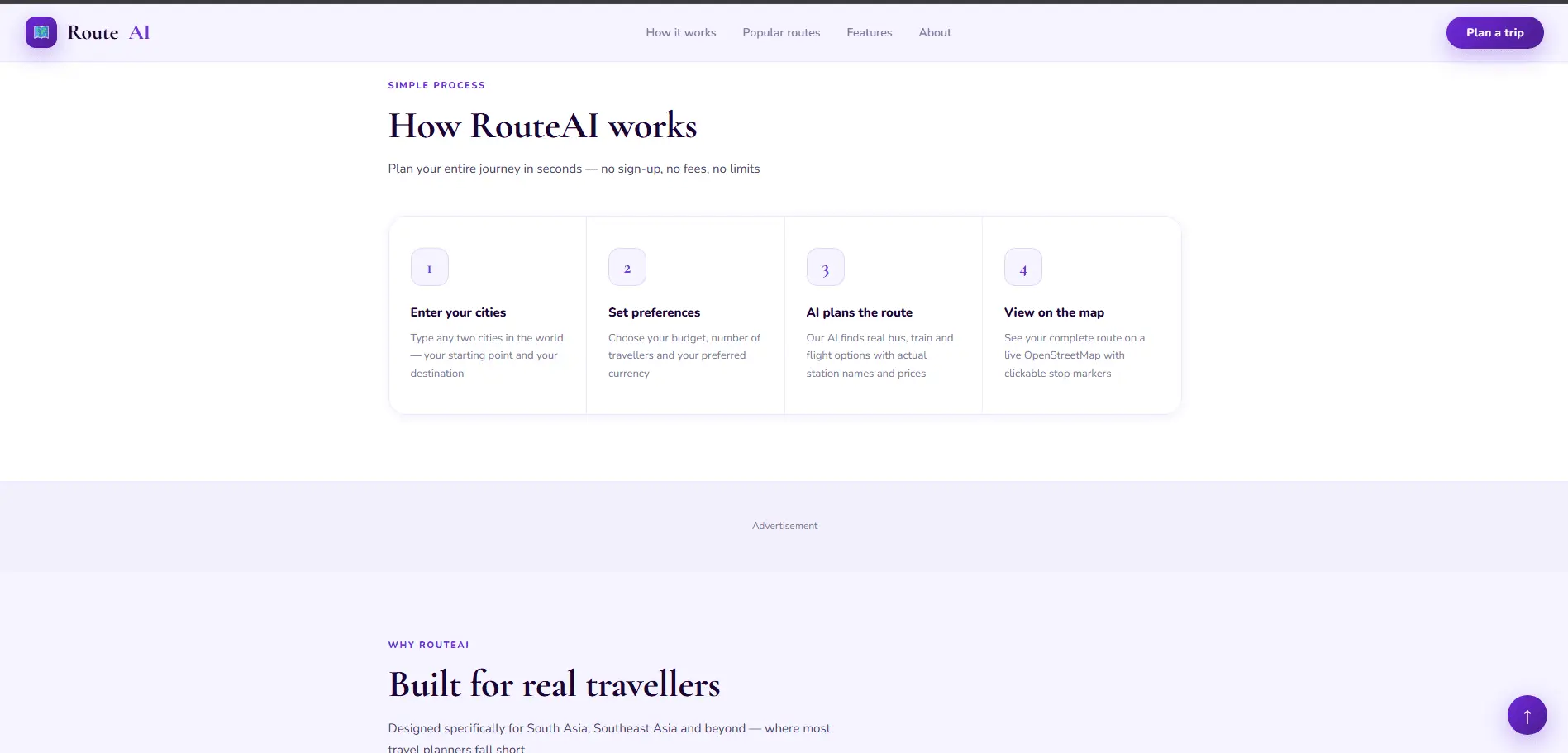Click the 'Type any two cities' description

point(488,355)
